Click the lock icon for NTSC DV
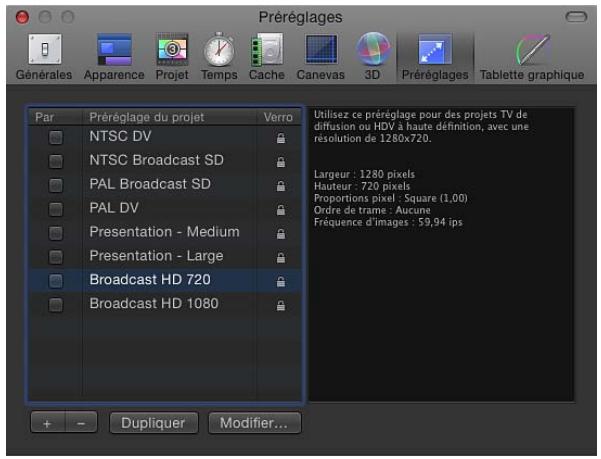 coord(281,138)
